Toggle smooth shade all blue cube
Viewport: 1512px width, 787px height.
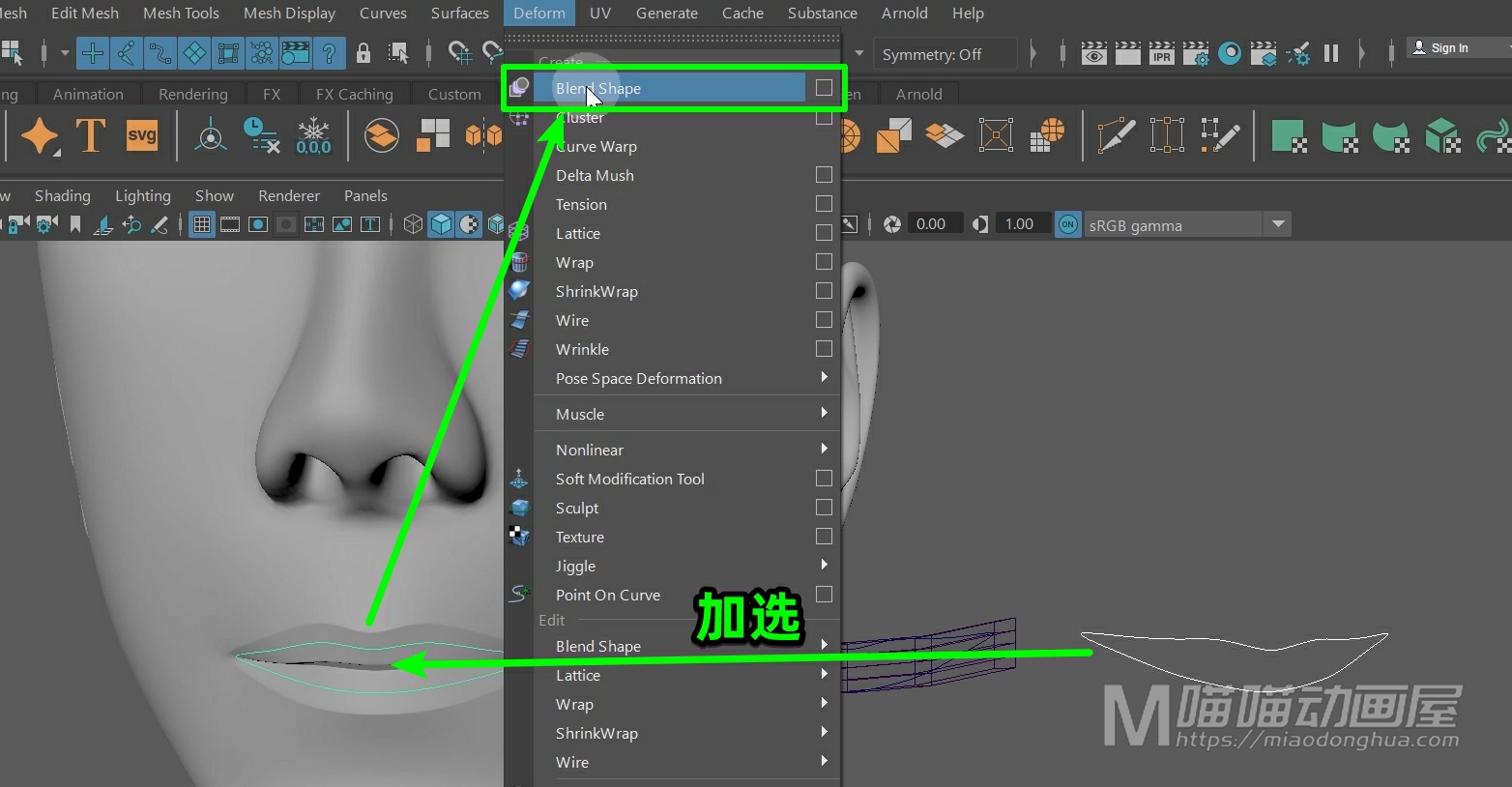tap(441, 224)
